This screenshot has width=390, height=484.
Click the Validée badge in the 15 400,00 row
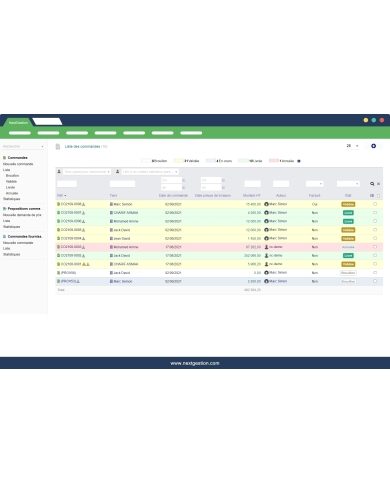point(348,204)
